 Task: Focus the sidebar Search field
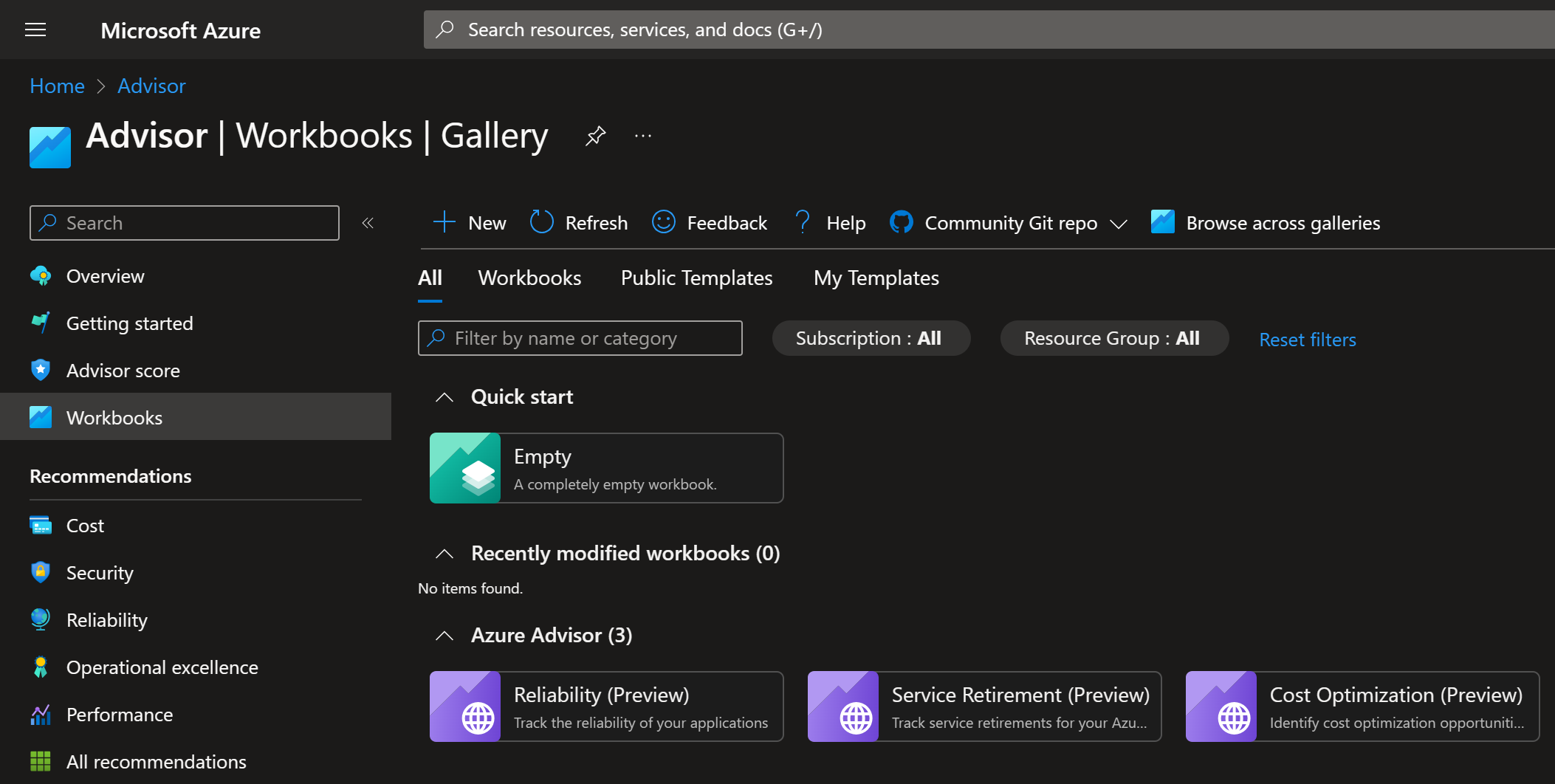coord(185,223)
